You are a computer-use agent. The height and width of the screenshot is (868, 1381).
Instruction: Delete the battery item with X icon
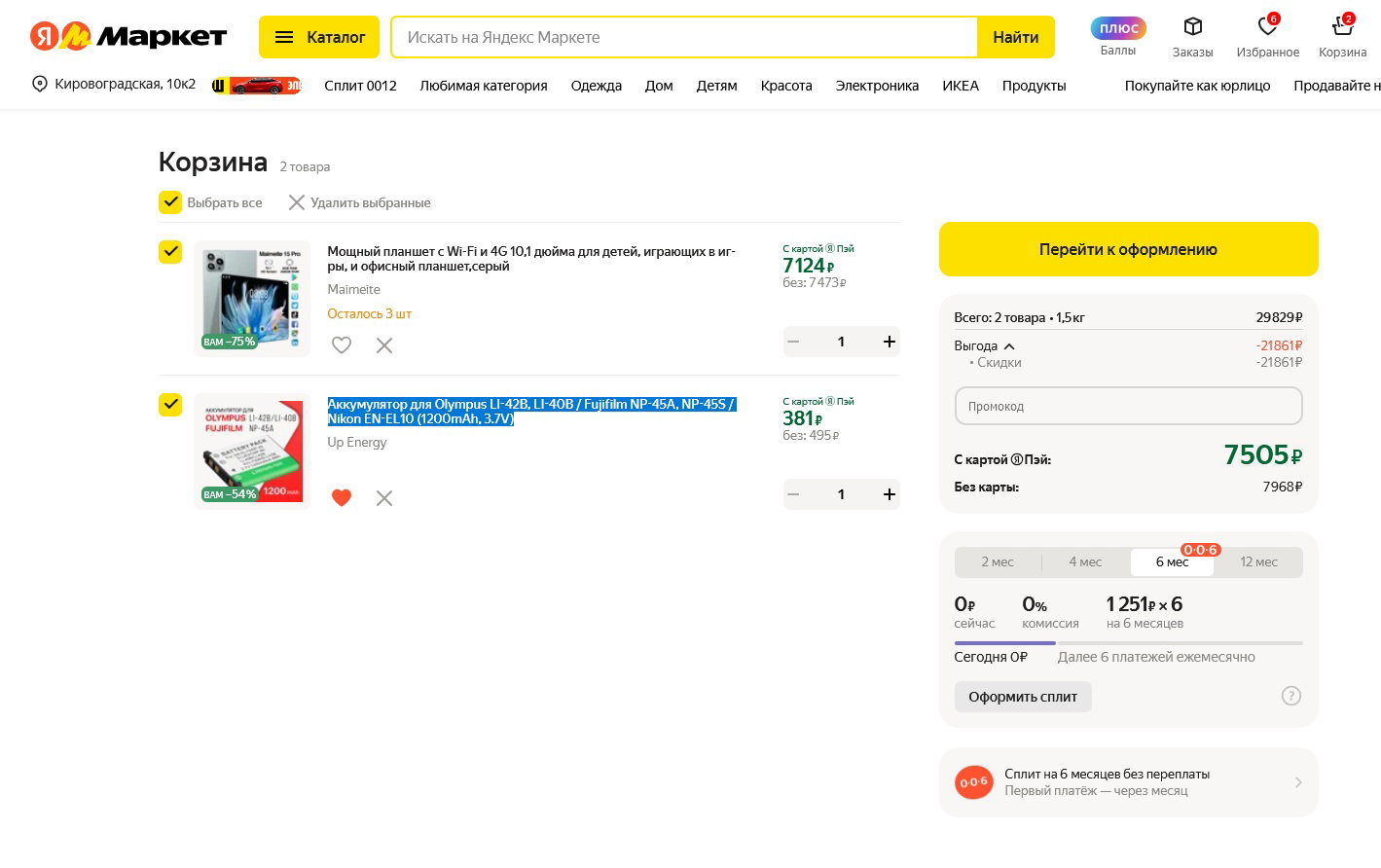[x=384, y=498]
